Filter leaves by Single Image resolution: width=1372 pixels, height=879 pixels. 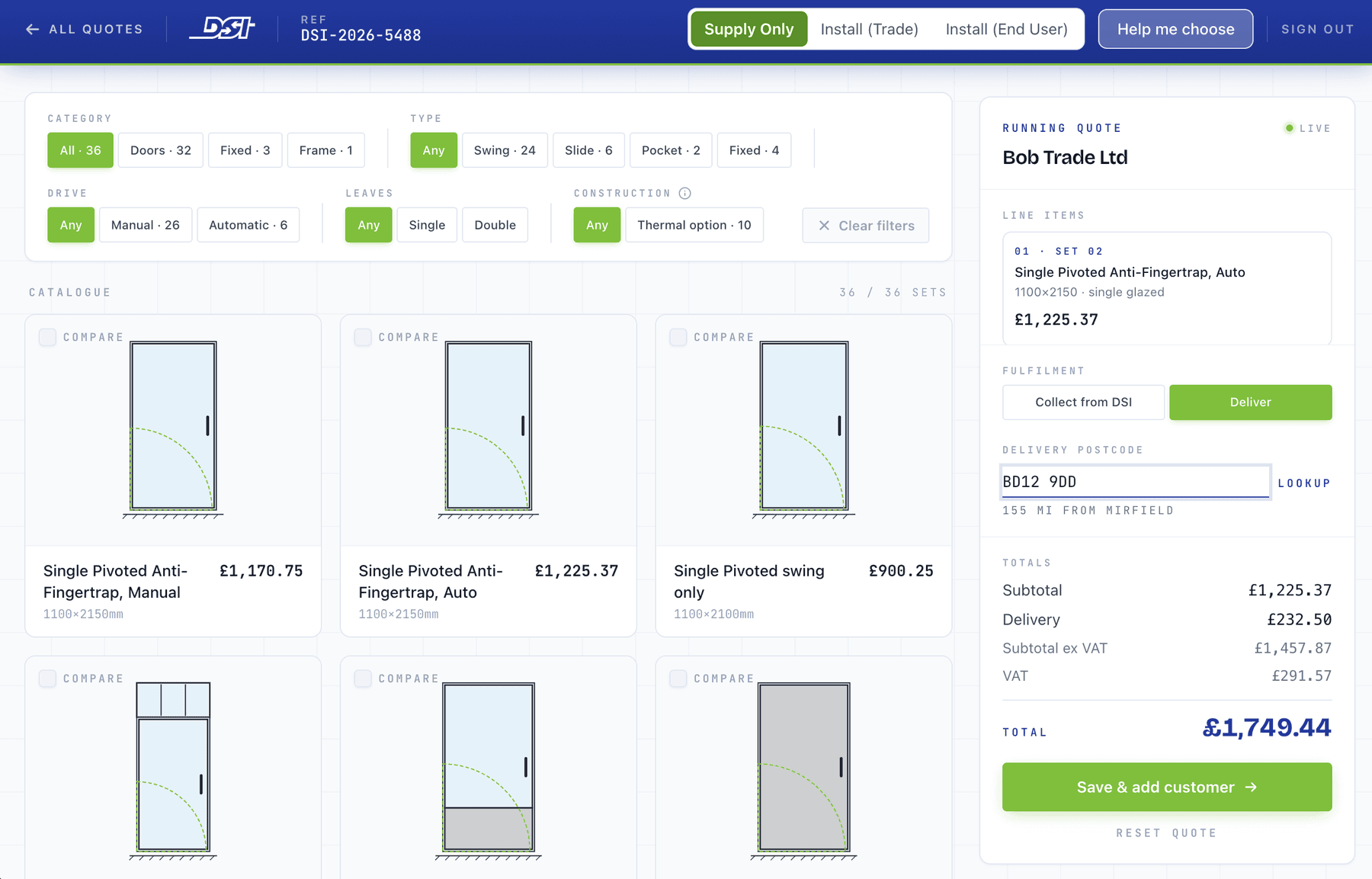pyautogui.click(x=427, y=225)
